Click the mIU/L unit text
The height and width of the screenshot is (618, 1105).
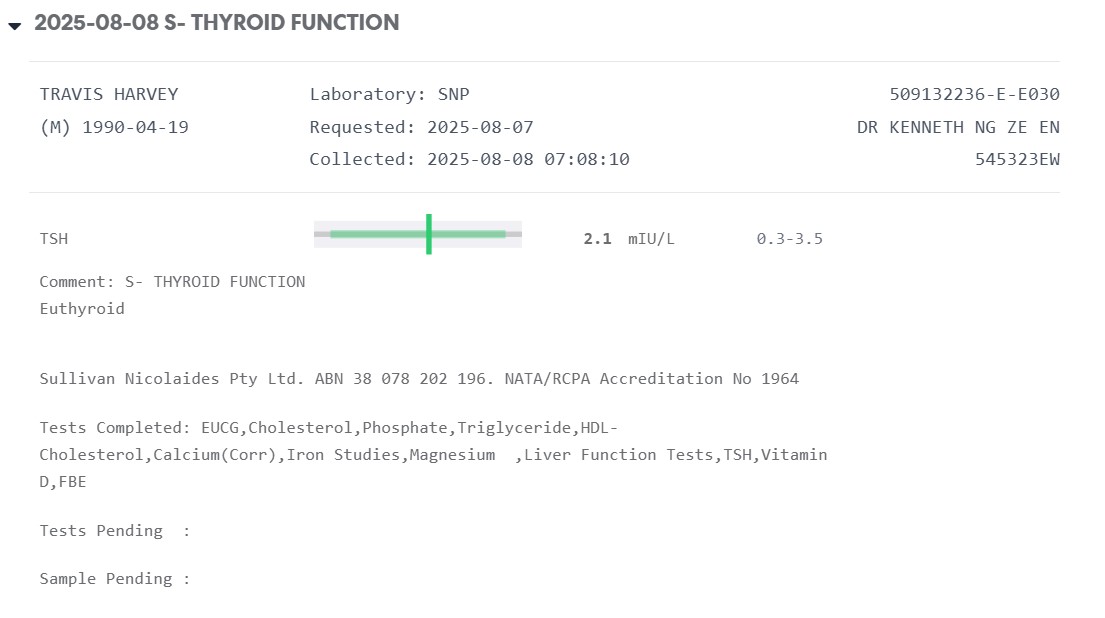(651, 239)
